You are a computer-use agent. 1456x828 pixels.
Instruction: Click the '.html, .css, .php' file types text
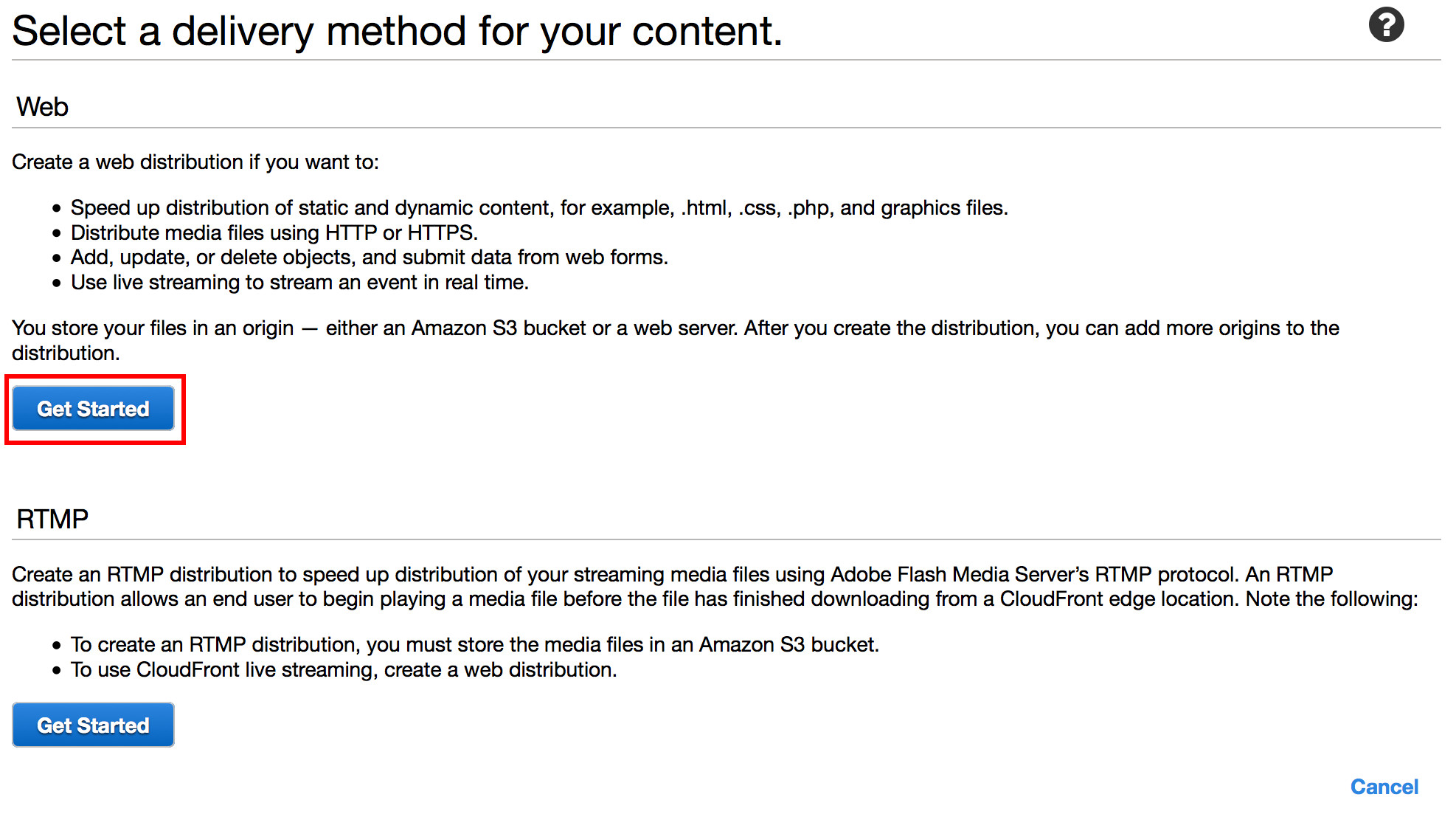tap(756, 208)
